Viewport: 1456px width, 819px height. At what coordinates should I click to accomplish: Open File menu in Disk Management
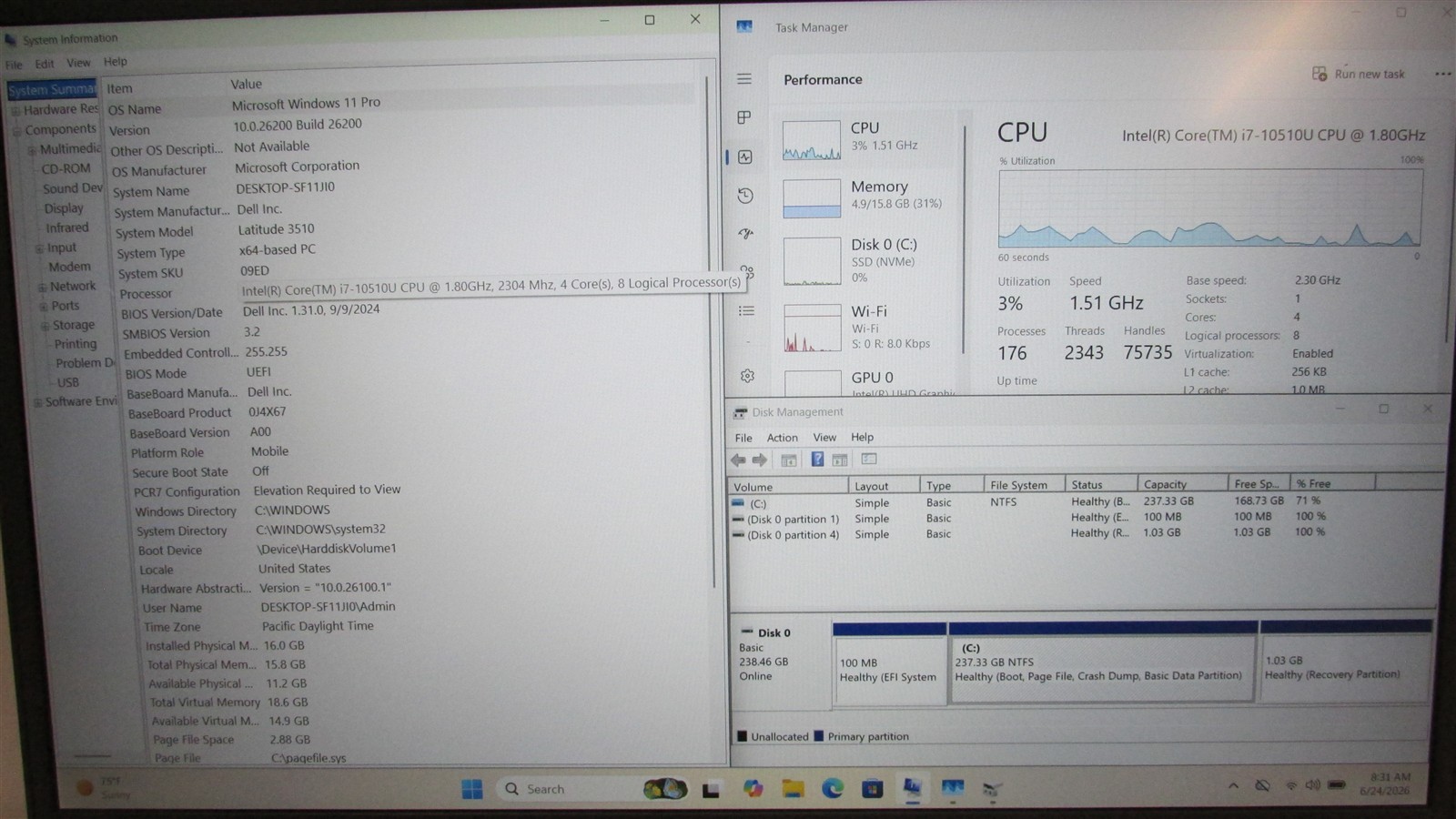(743, 438)
